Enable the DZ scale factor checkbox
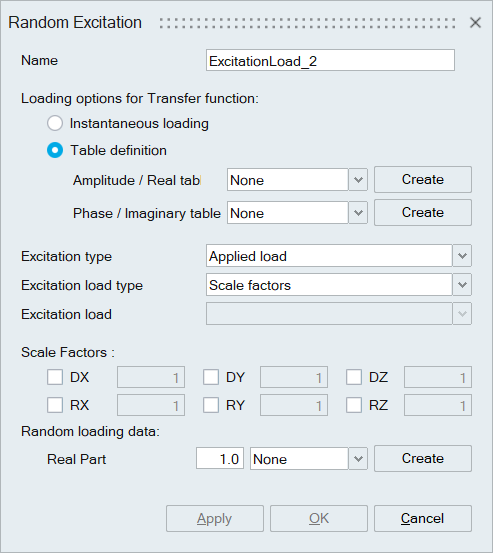The height and width of the screenshot is (553, 493). click(x=354, y=377)
